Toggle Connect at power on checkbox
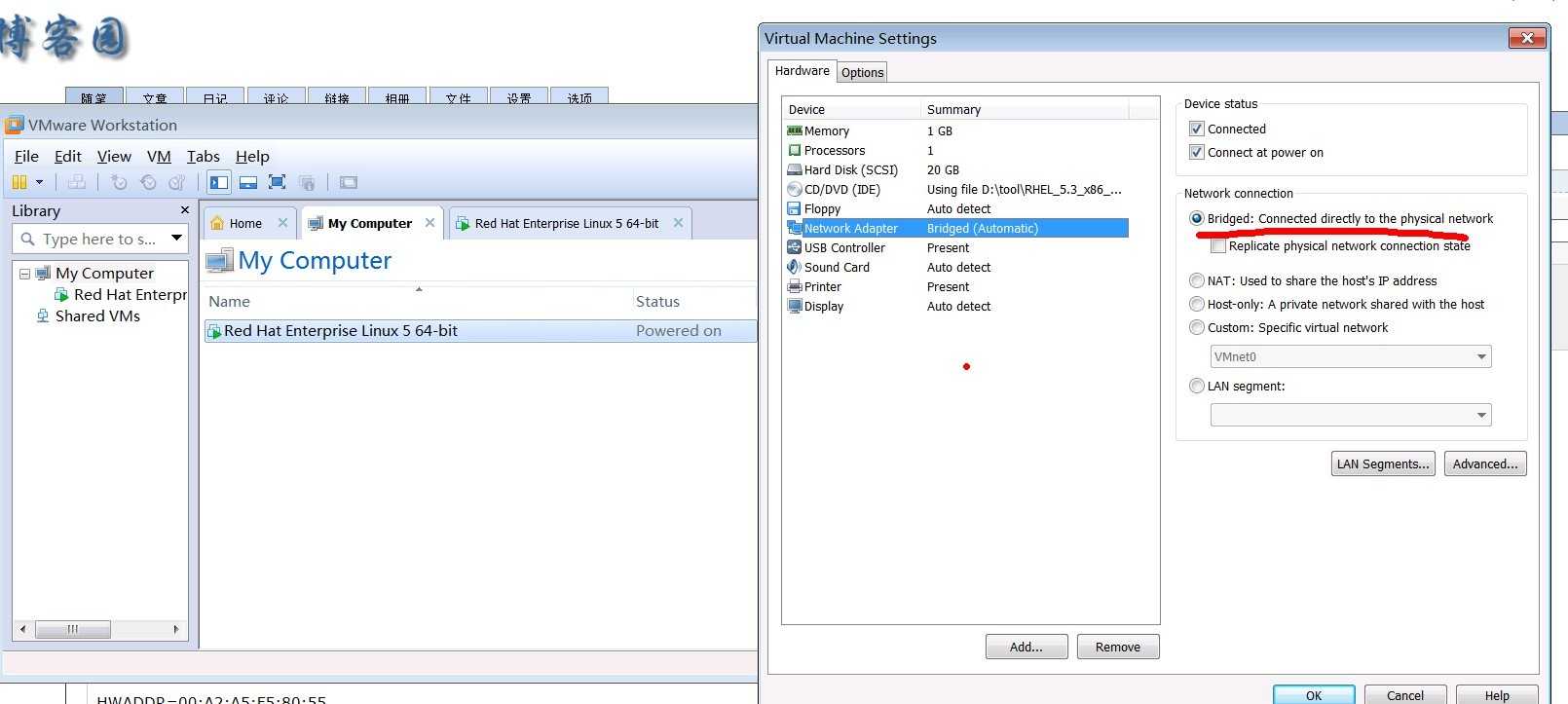 point(1197,152)
